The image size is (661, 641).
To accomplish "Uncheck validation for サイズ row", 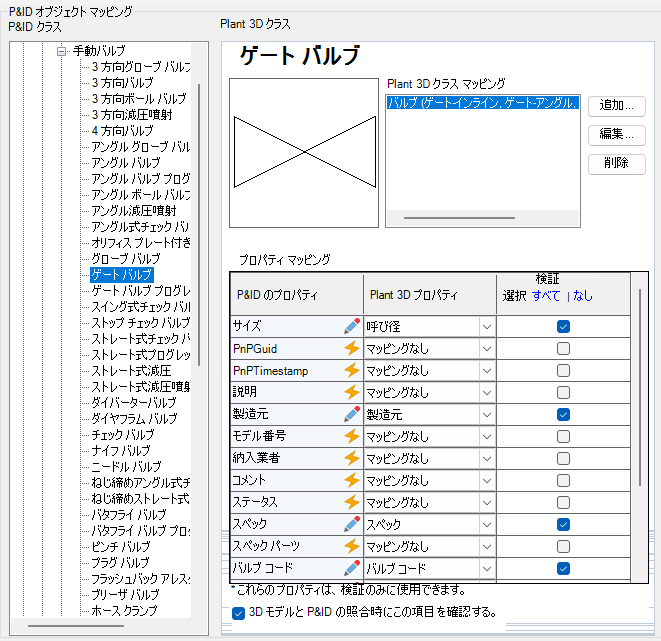I will (x=563, y=327).
